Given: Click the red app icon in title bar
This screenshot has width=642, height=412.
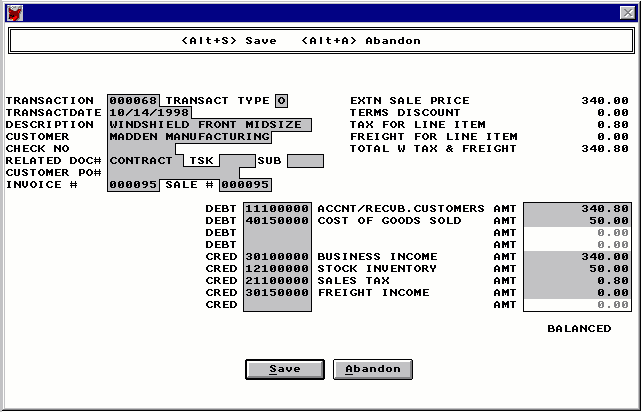Looking at the screenshot, I should point(15,13).
